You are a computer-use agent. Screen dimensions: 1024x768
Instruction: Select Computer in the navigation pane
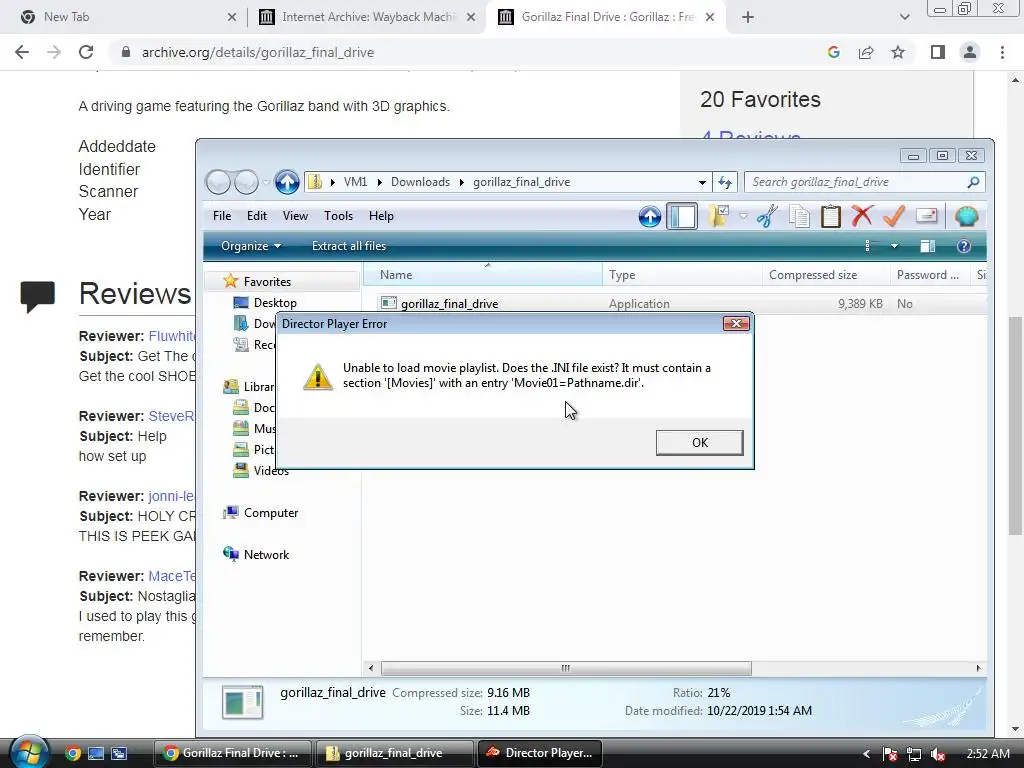pyautogui.click(x=270, y=513)
